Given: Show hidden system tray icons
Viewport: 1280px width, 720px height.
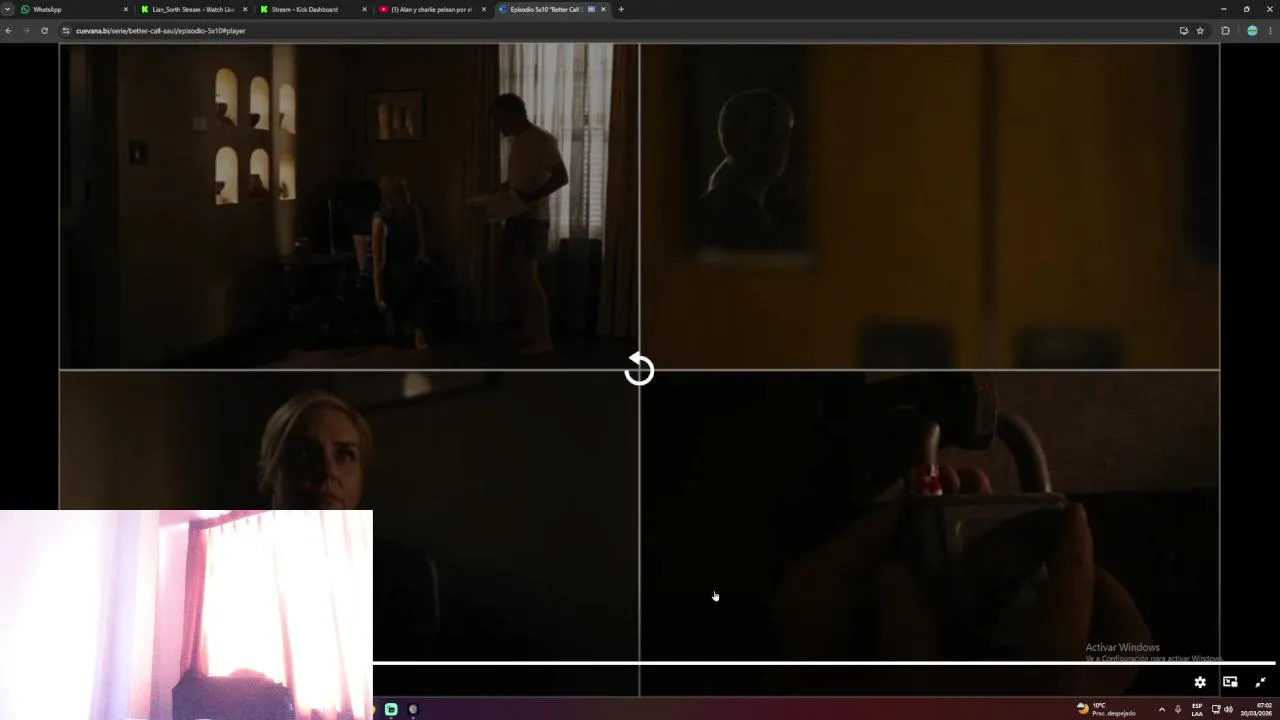Looking at the screenshot, I should pos(1161,709).
